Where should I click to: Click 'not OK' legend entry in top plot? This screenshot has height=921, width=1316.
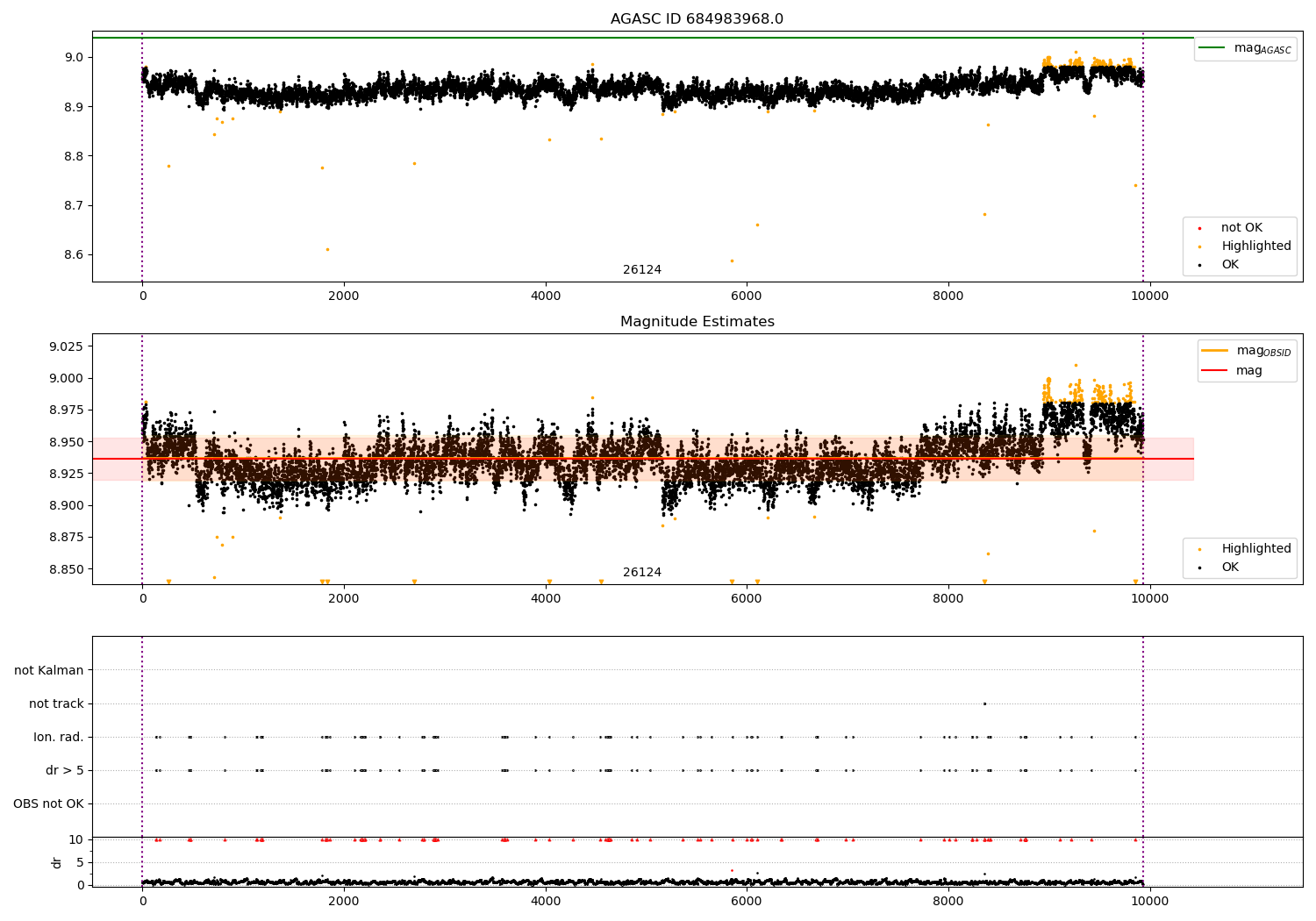1241,228
